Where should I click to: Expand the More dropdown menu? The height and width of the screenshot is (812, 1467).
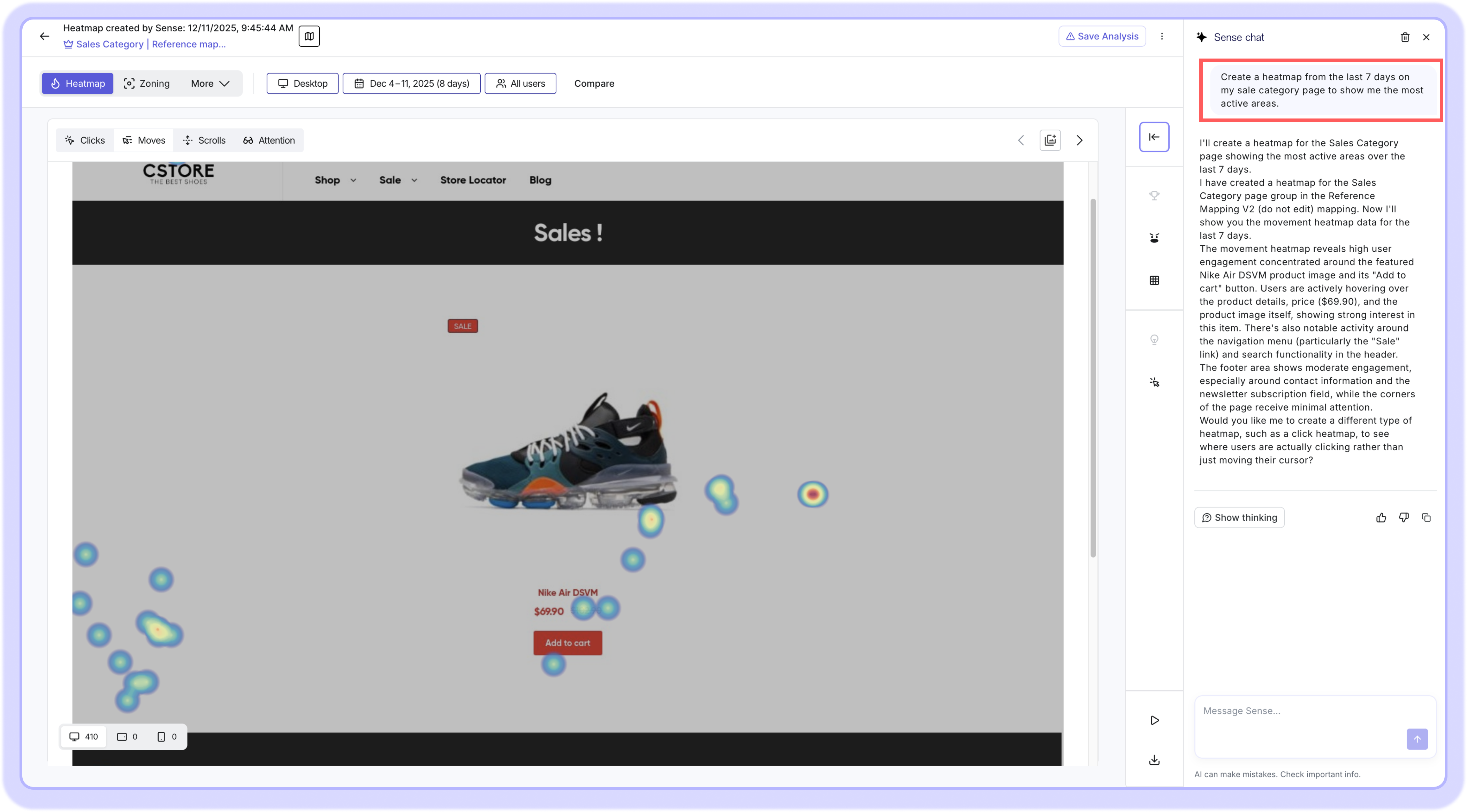click(210, 84)
